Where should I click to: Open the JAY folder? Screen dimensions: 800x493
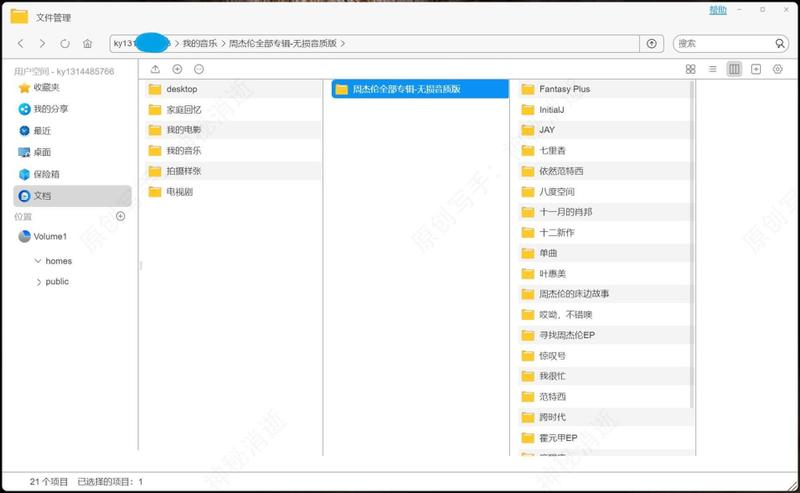pos(605,130)
